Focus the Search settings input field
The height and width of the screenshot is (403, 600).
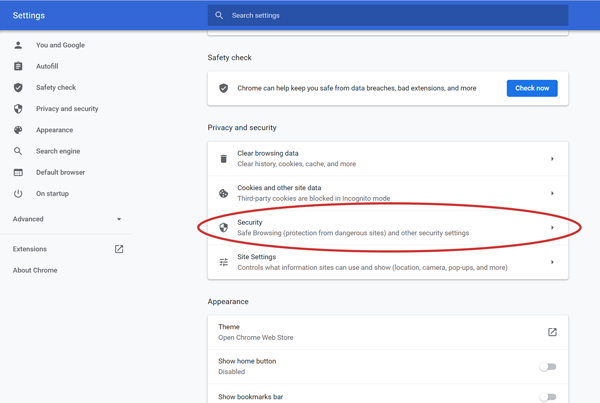pyautogui.click(x=388, y=15)
